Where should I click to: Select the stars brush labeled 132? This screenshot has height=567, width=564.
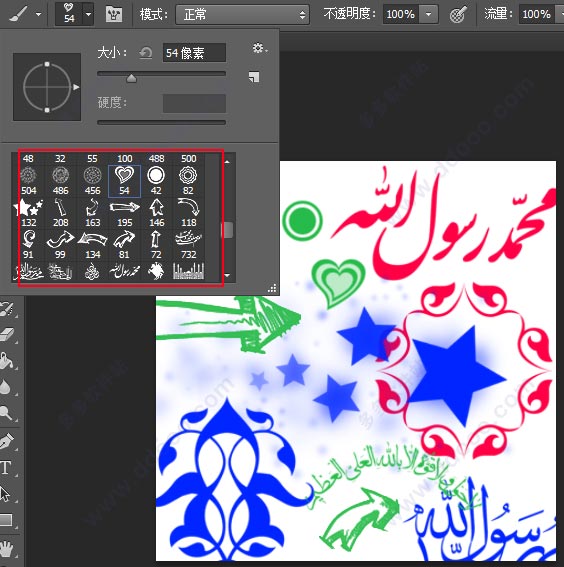tap(28, 213)
